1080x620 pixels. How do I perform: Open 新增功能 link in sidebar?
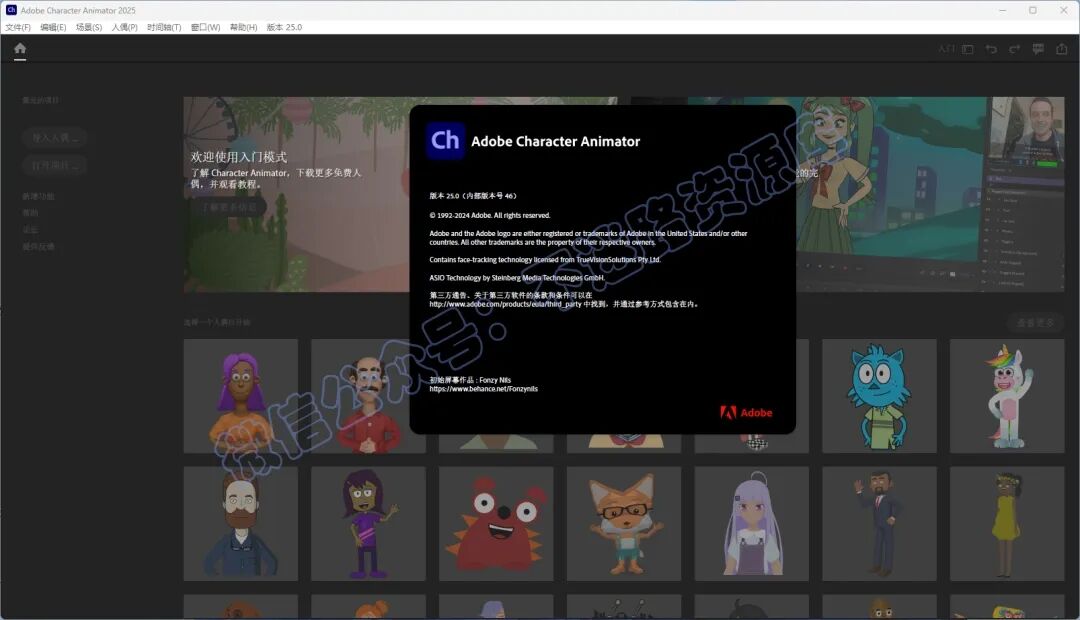pos(38,196)
